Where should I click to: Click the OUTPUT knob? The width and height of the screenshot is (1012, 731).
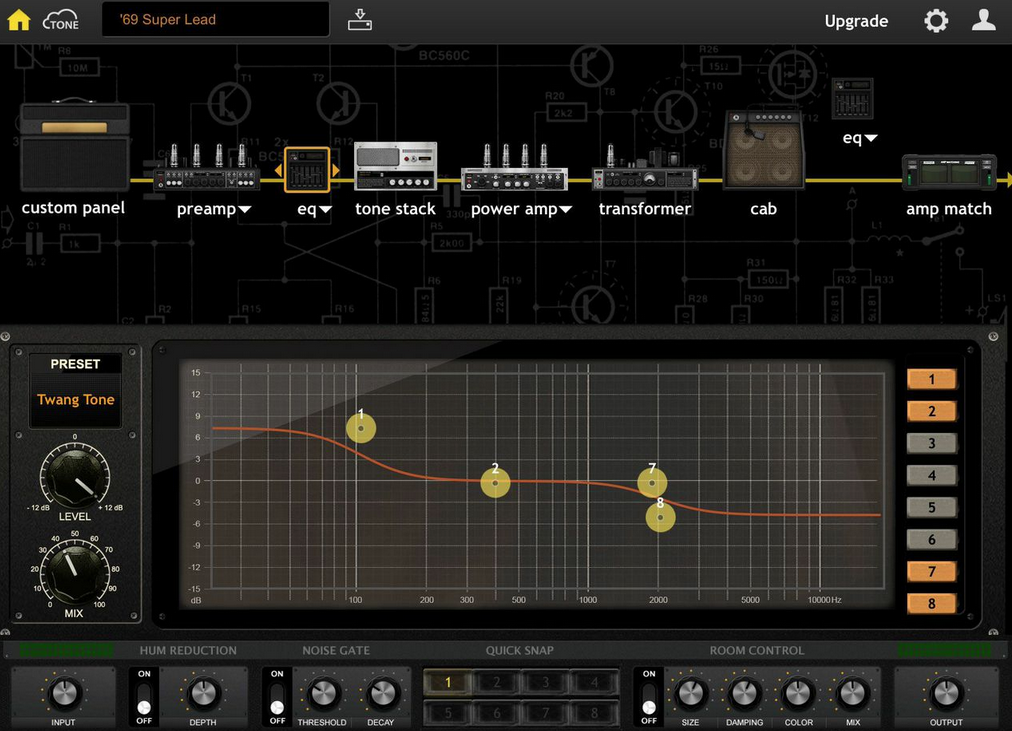tap(946, 693)
